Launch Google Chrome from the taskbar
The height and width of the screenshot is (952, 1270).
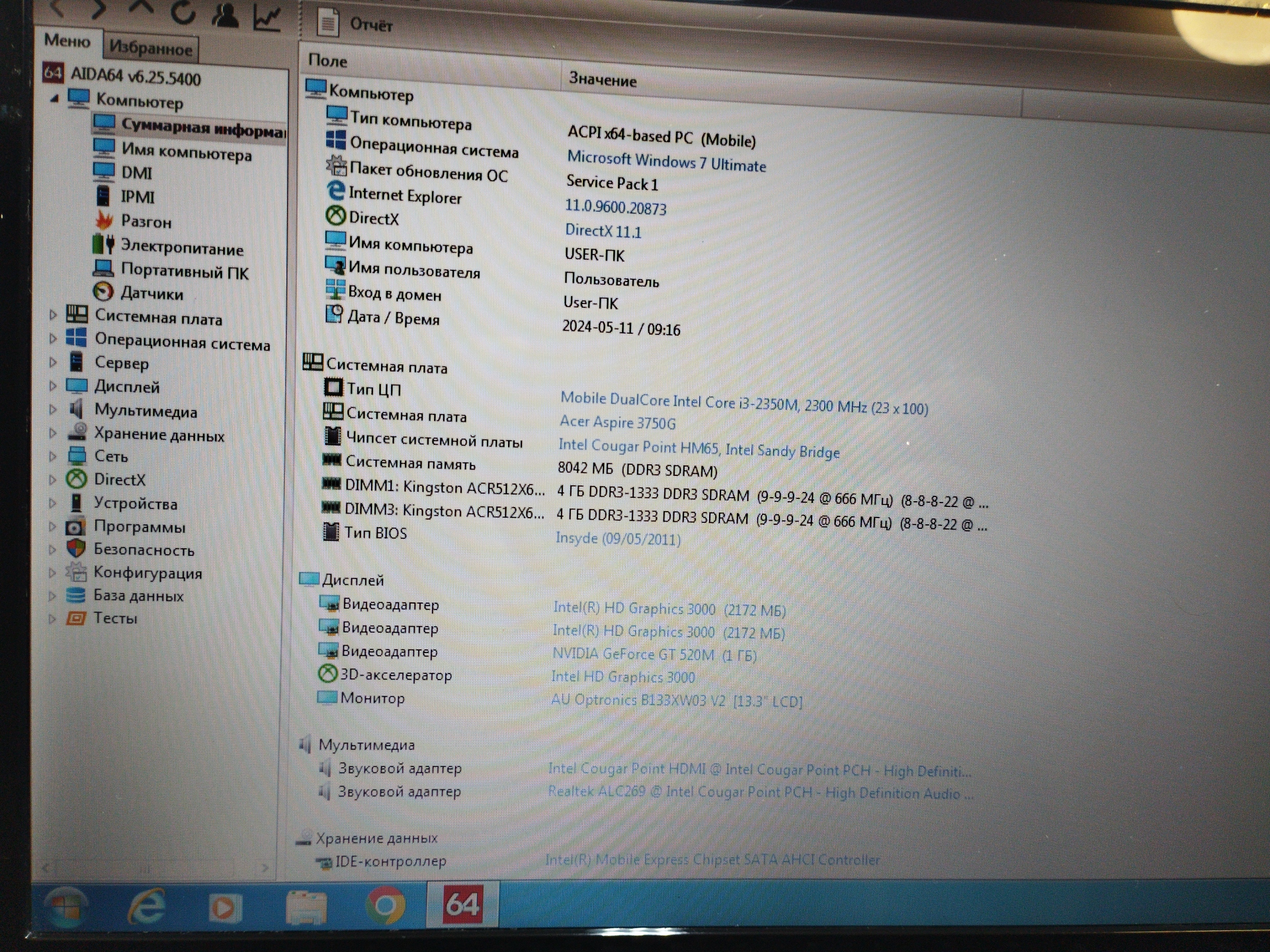385,905
